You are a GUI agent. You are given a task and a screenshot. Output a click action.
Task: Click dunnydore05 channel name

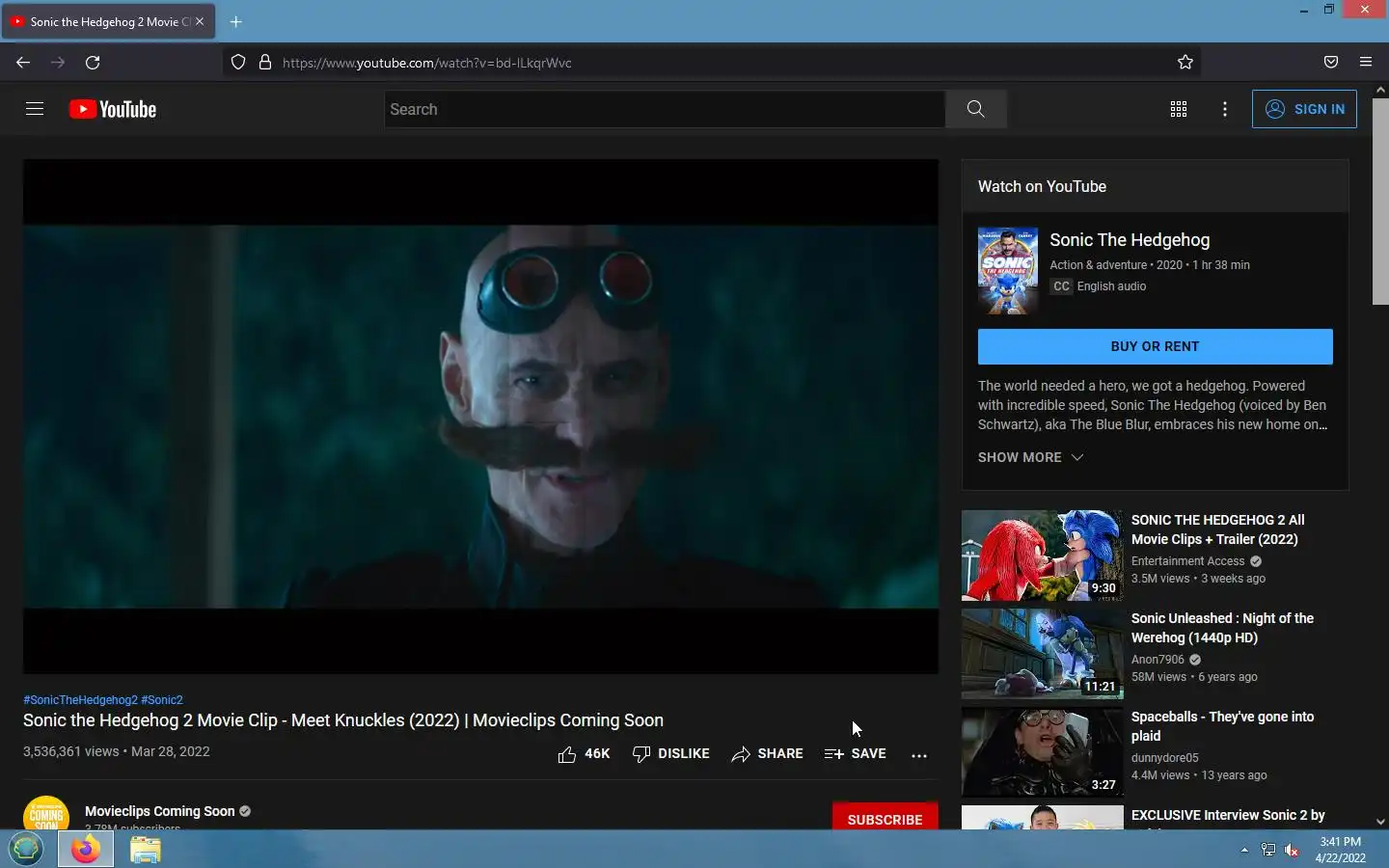click(x=1165, y=758)
